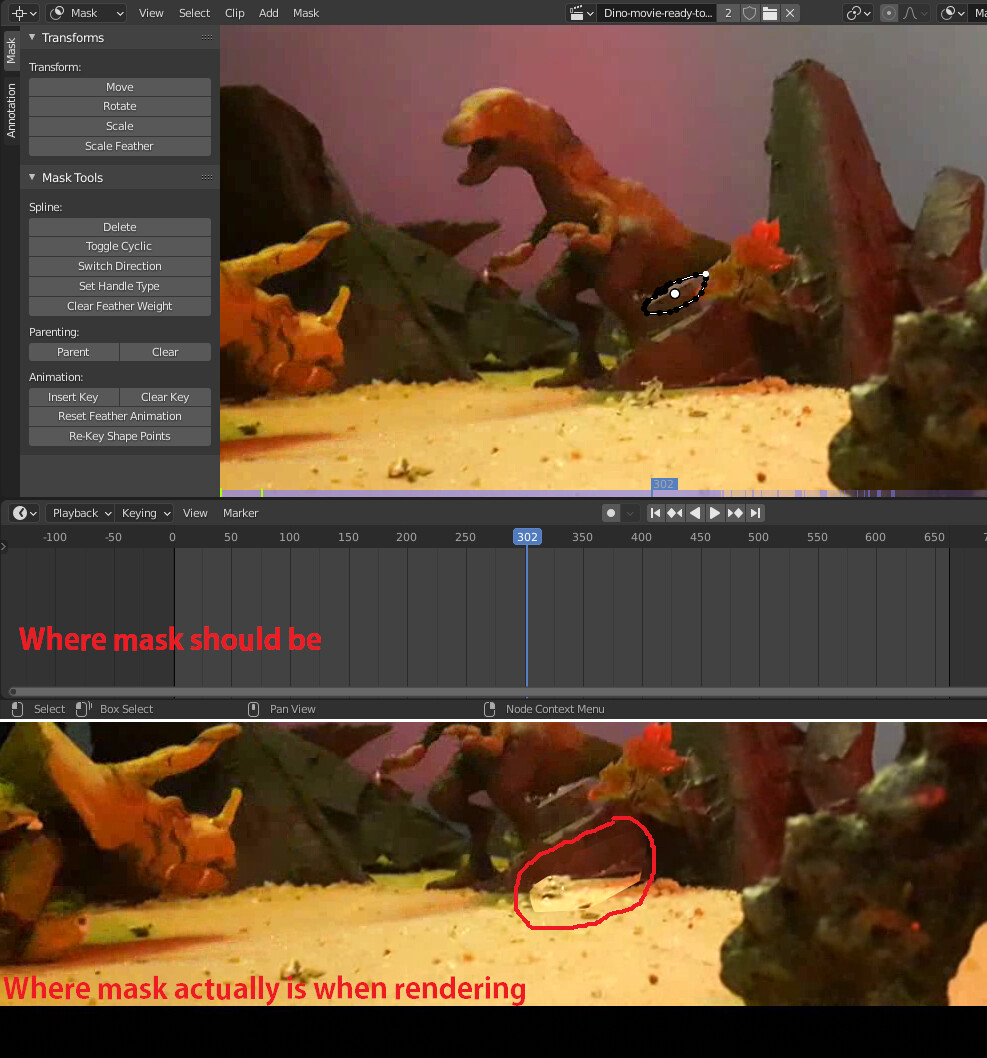Open the auto keyframing options dropdown

(x=630, y=513)
